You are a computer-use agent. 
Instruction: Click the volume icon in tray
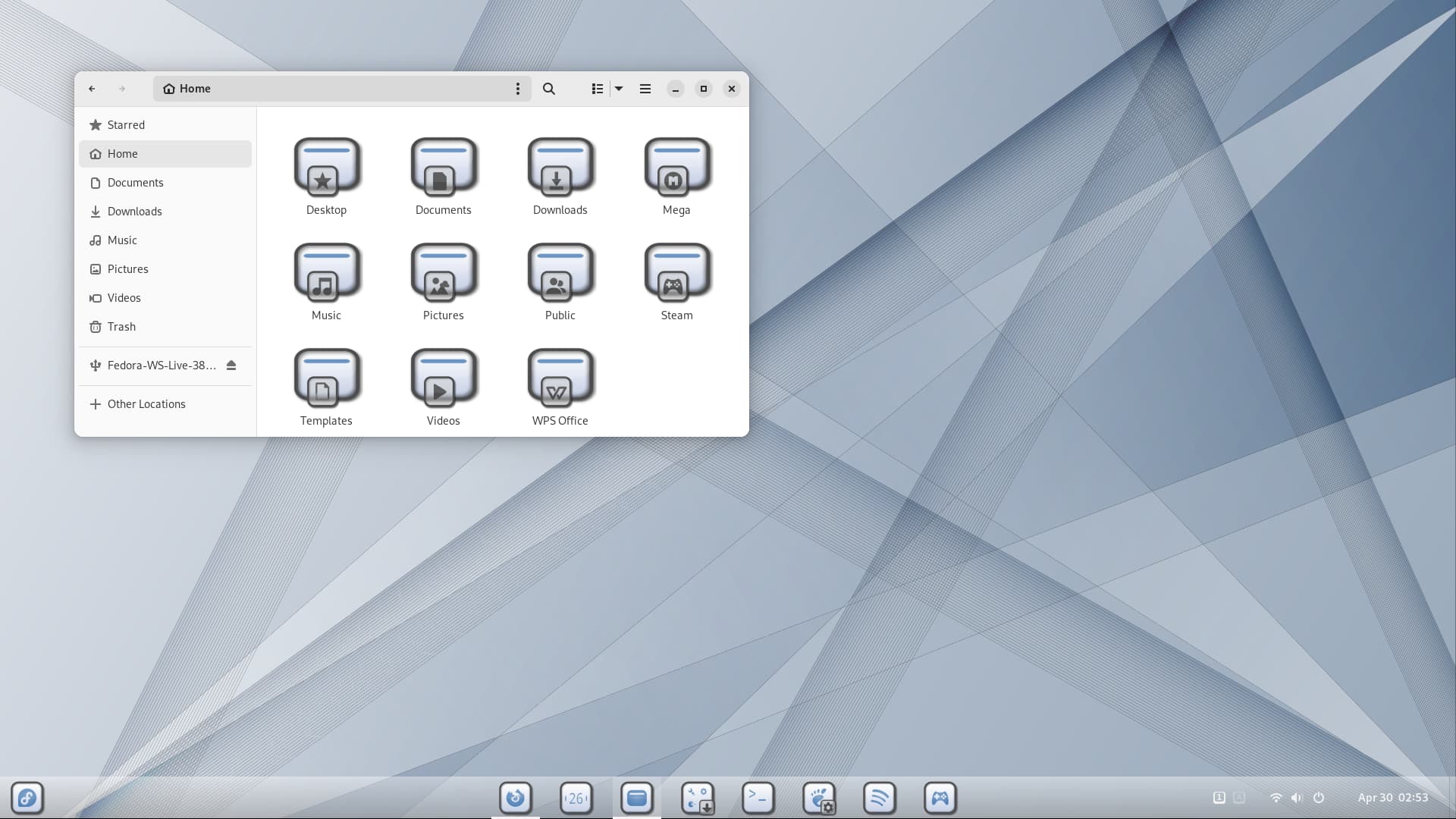click(x=1297, y=798)
